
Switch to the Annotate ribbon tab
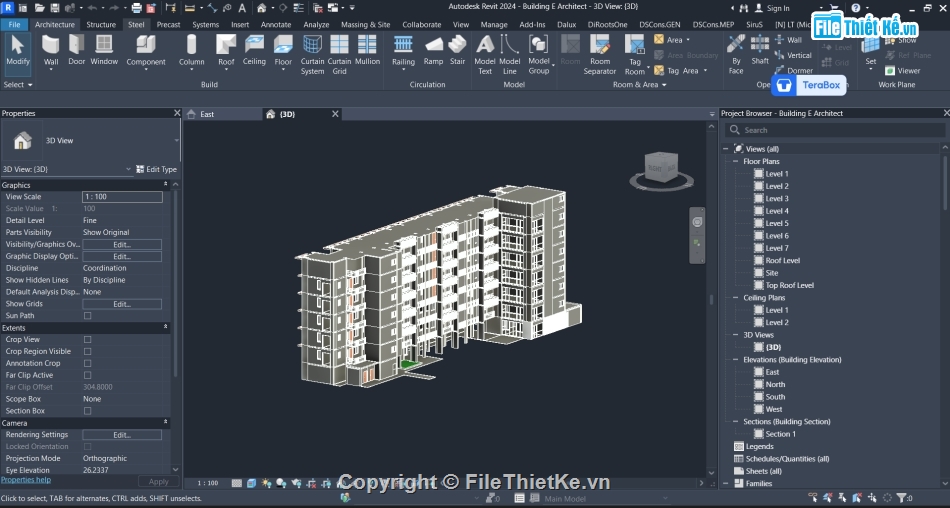pos(276,24)
